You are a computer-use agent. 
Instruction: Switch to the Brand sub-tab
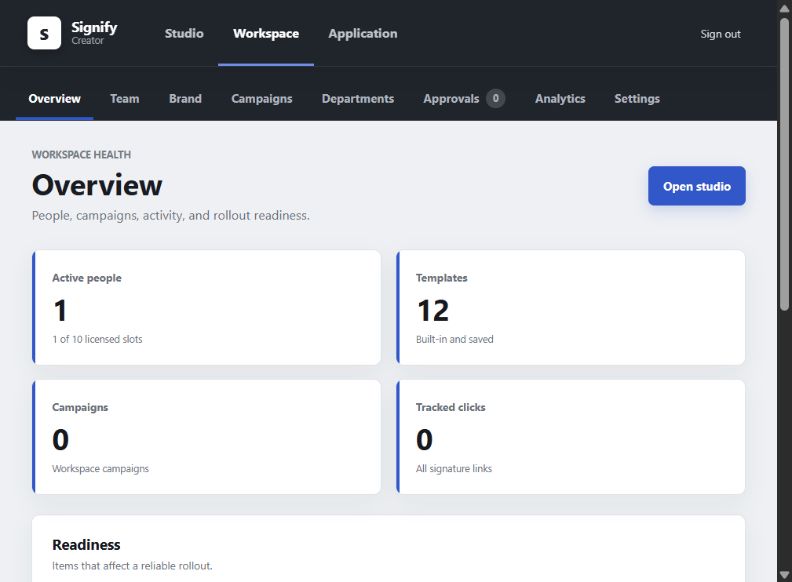tap(185, 99)
